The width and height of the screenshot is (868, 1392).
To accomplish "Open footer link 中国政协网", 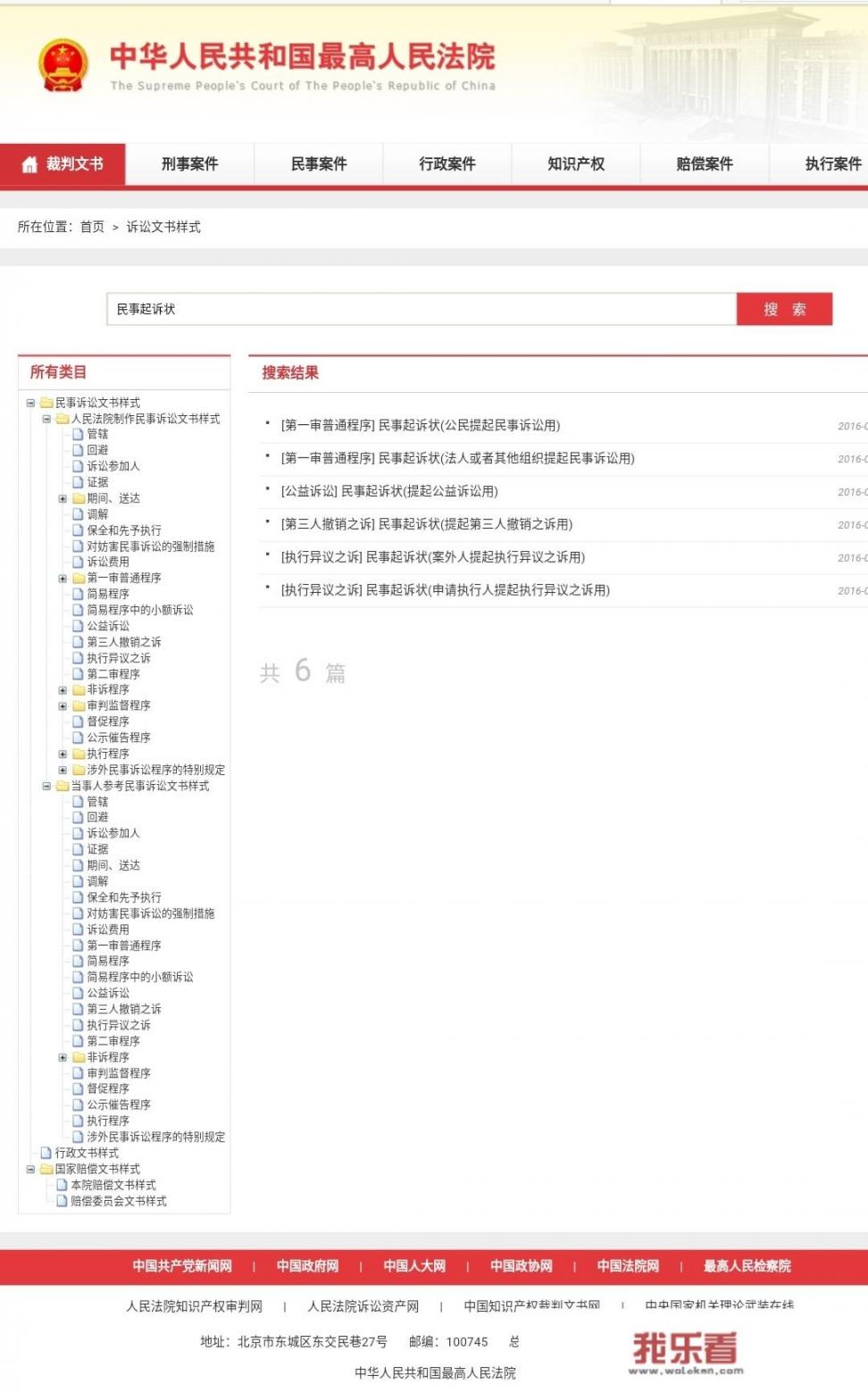I will (x=522, y=1266).
